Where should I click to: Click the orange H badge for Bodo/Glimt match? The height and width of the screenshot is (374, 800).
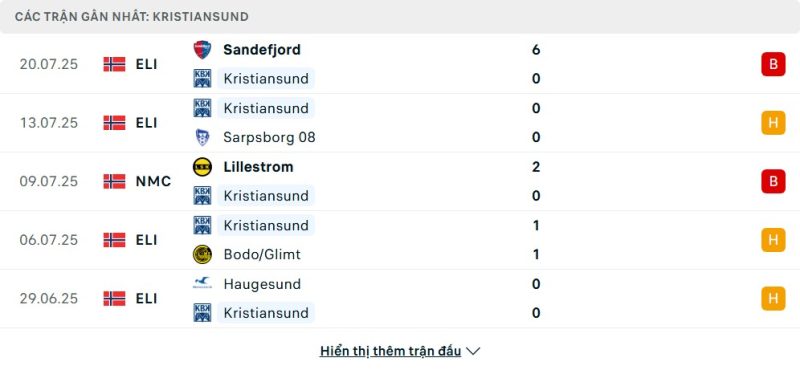click(773, 240)
